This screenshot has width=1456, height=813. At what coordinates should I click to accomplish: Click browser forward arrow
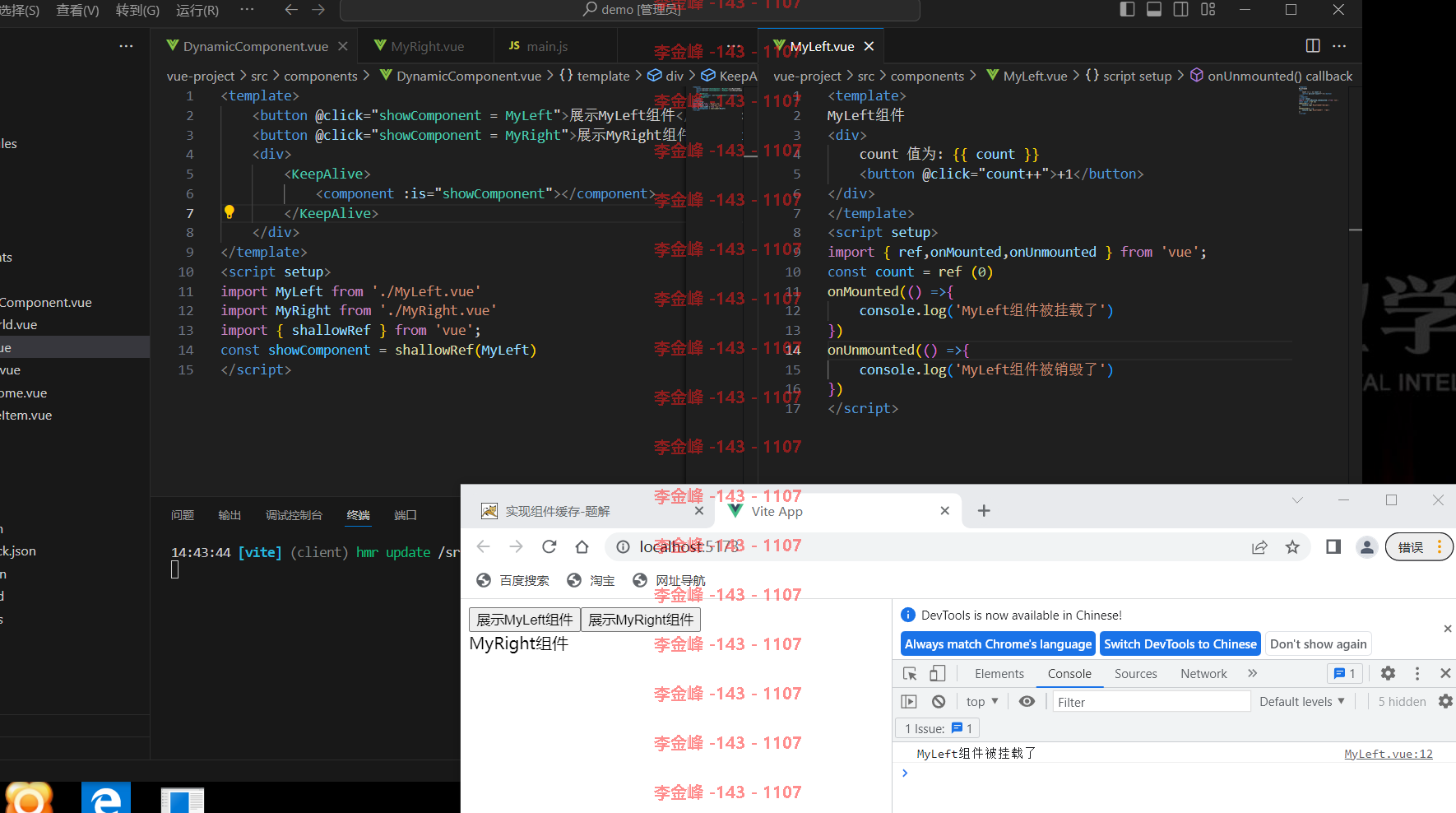point(516,546)
